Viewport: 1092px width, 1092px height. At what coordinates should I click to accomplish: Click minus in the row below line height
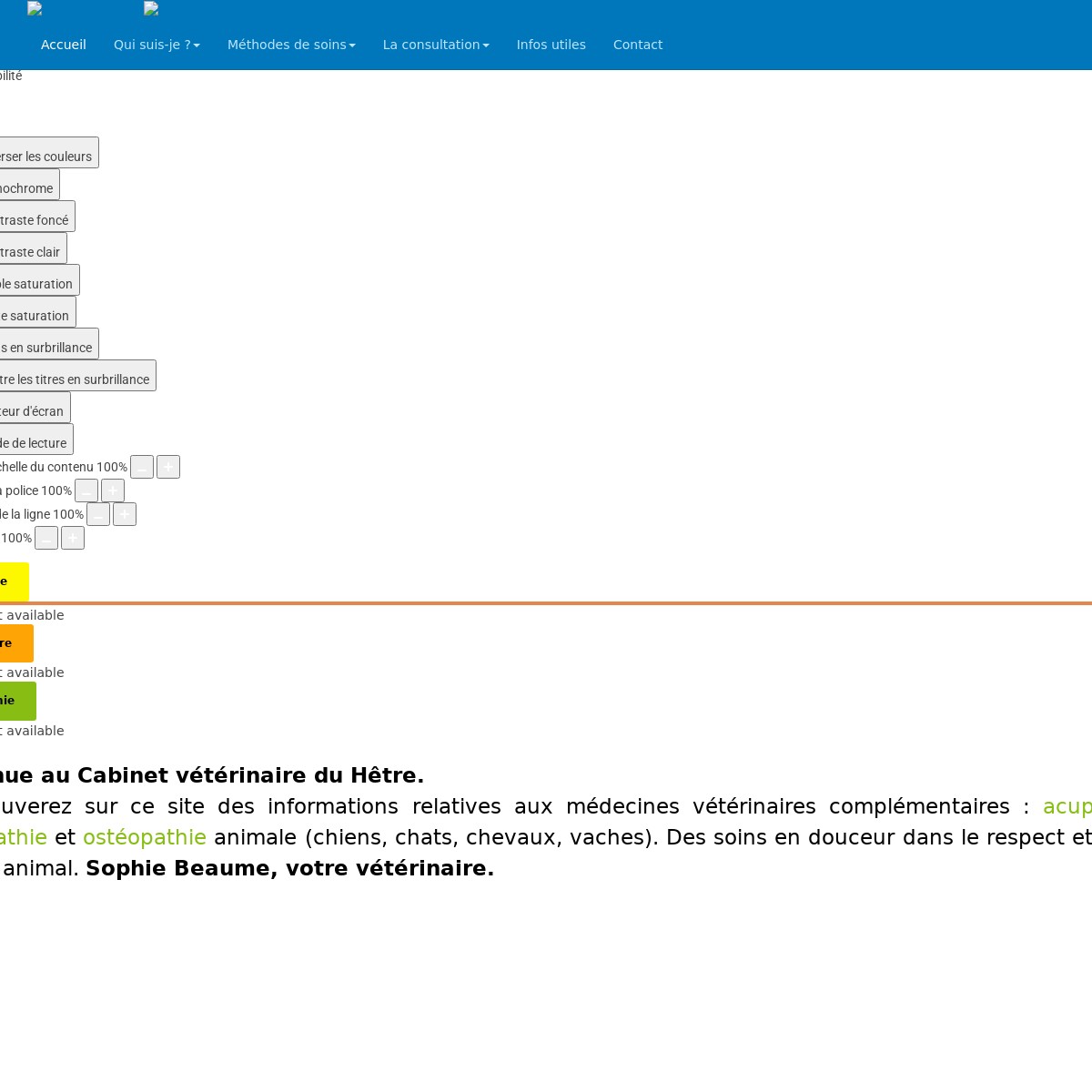(46, 538)
